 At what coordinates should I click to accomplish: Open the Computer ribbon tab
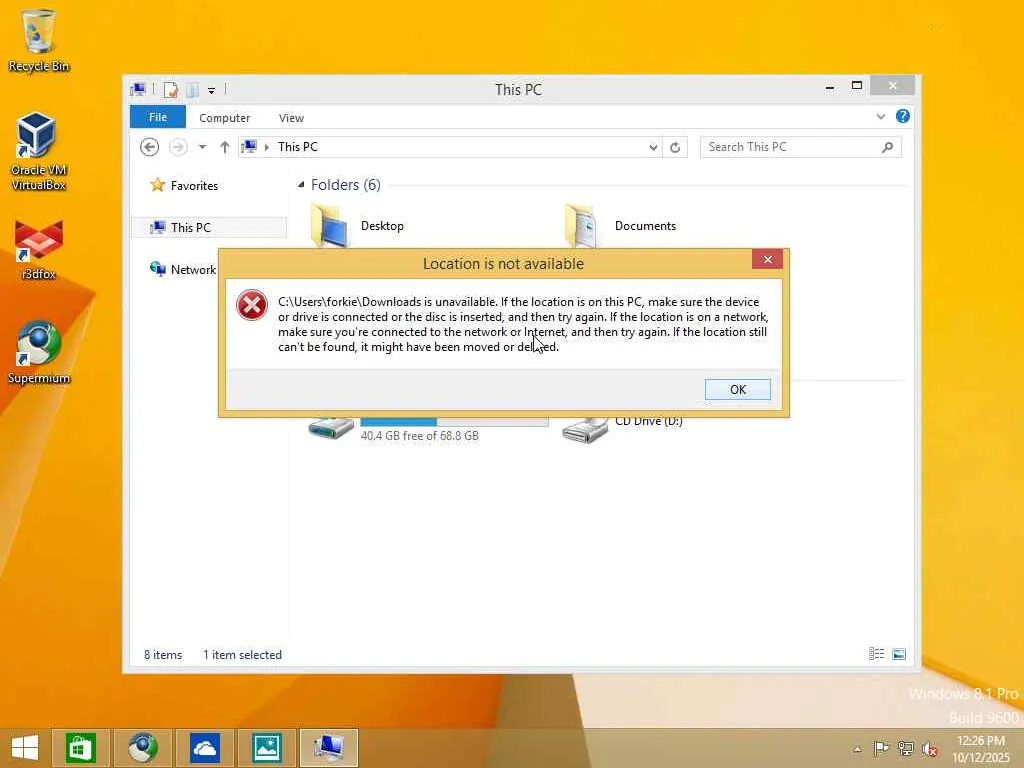click(225, 118)
